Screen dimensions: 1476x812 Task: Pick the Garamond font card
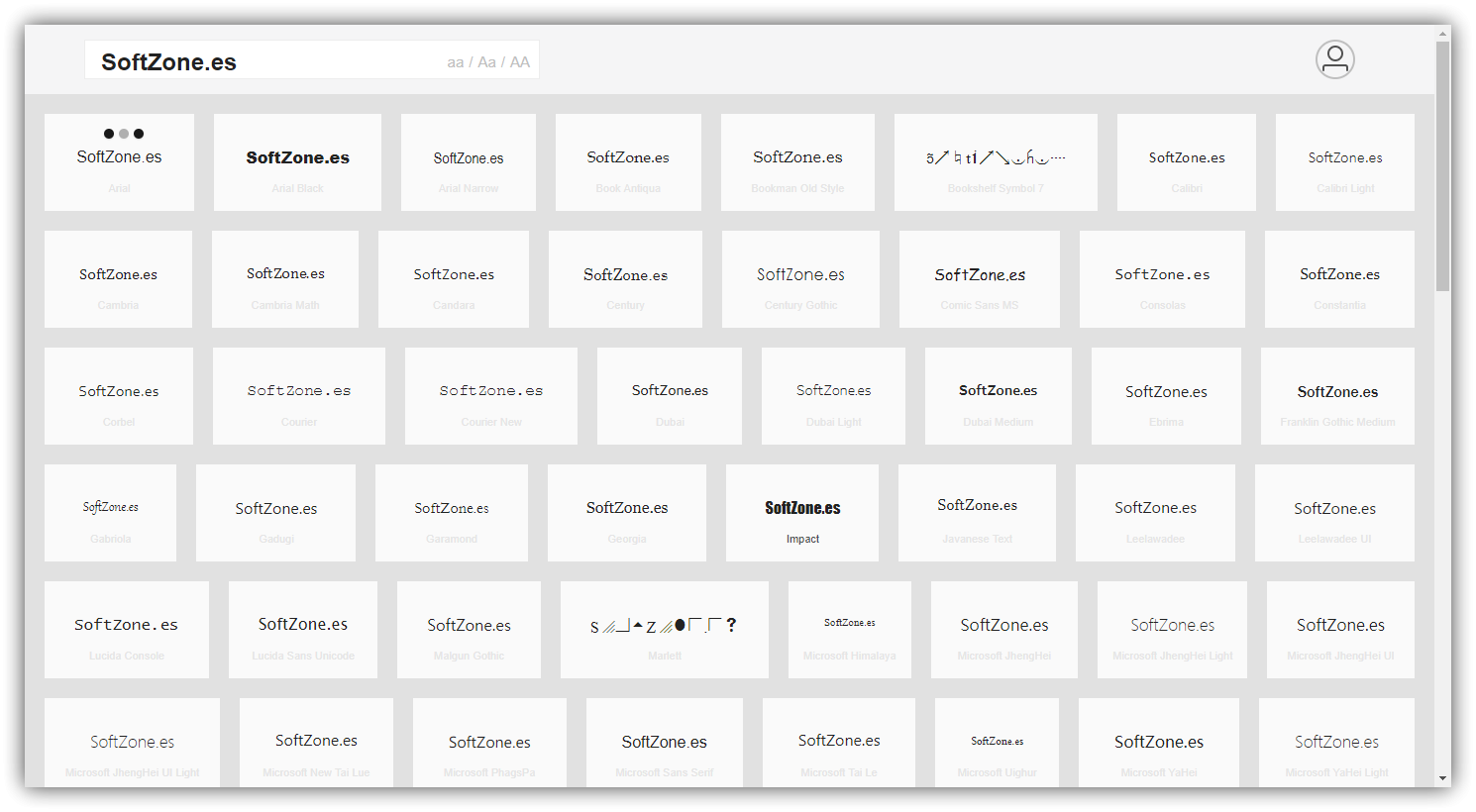coord(452,513)
